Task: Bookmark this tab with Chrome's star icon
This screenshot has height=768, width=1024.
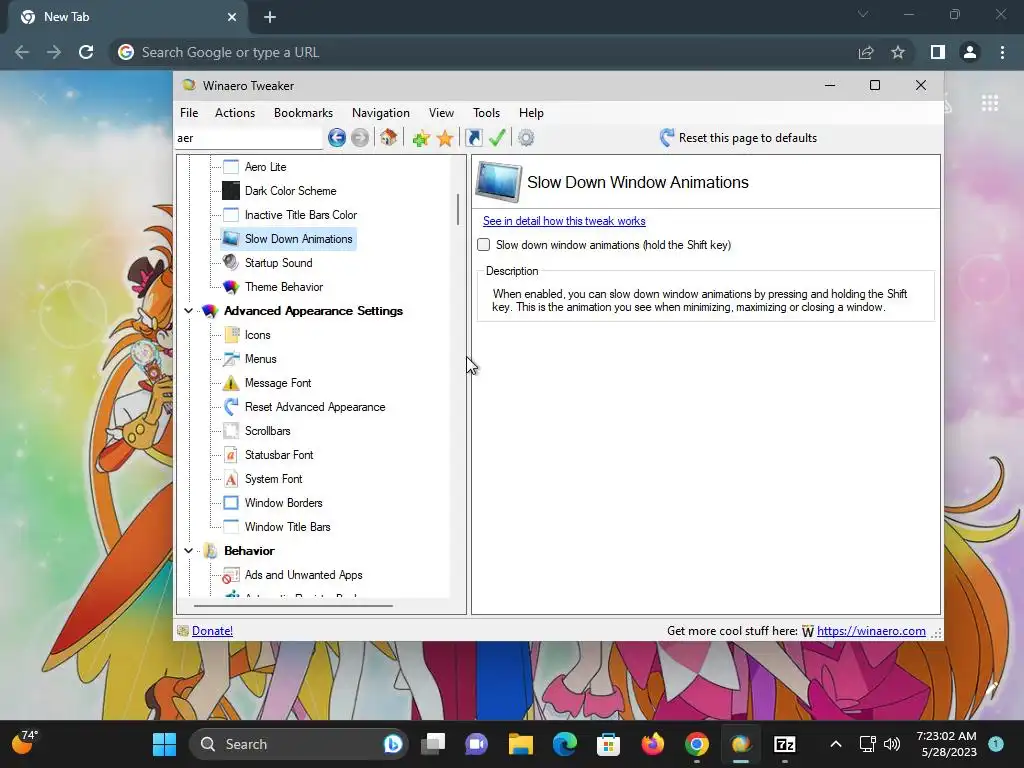Action: click(898, 52)
